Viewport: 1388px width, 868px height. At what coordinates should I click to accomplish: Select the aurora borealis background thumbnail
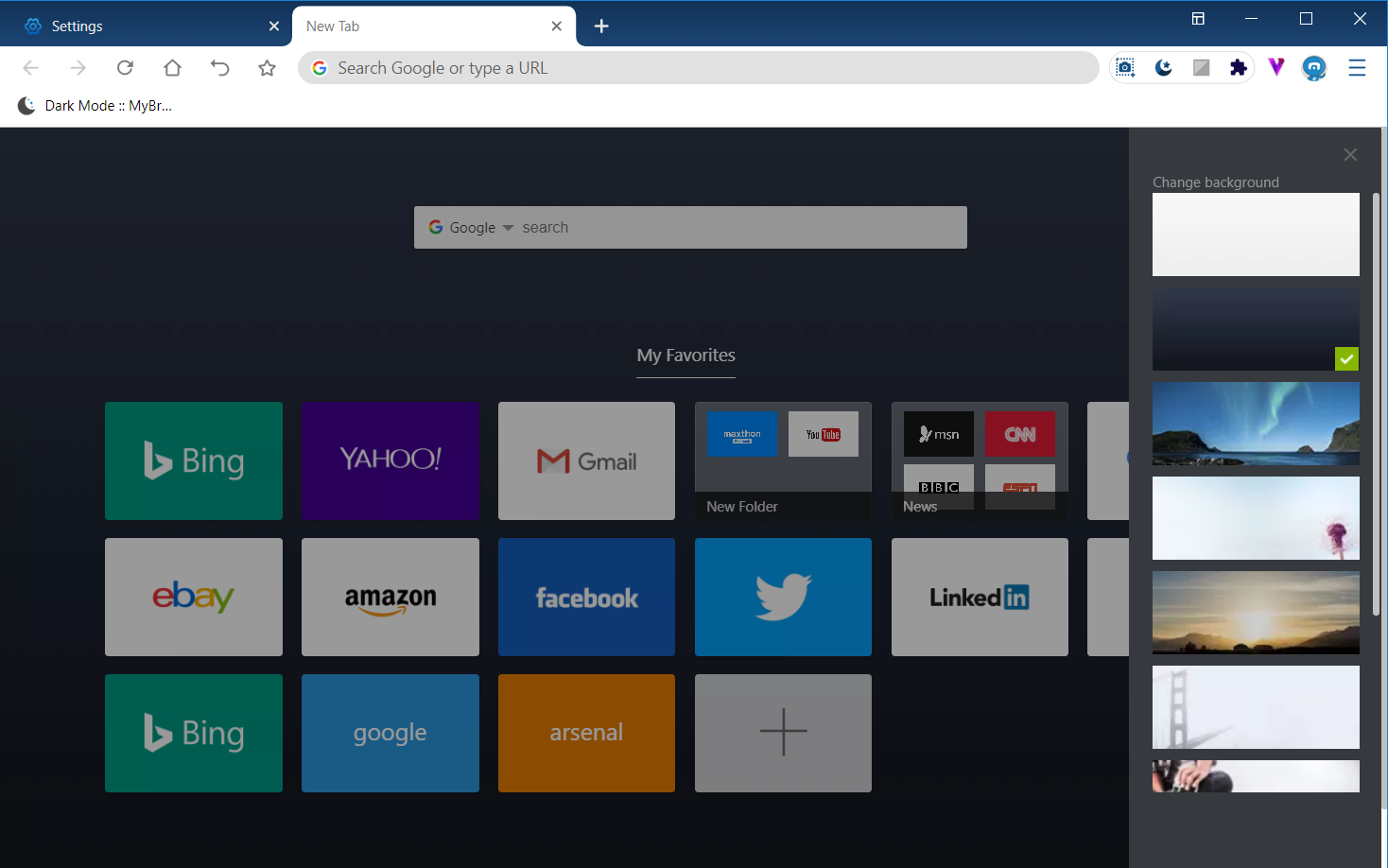1256,423
